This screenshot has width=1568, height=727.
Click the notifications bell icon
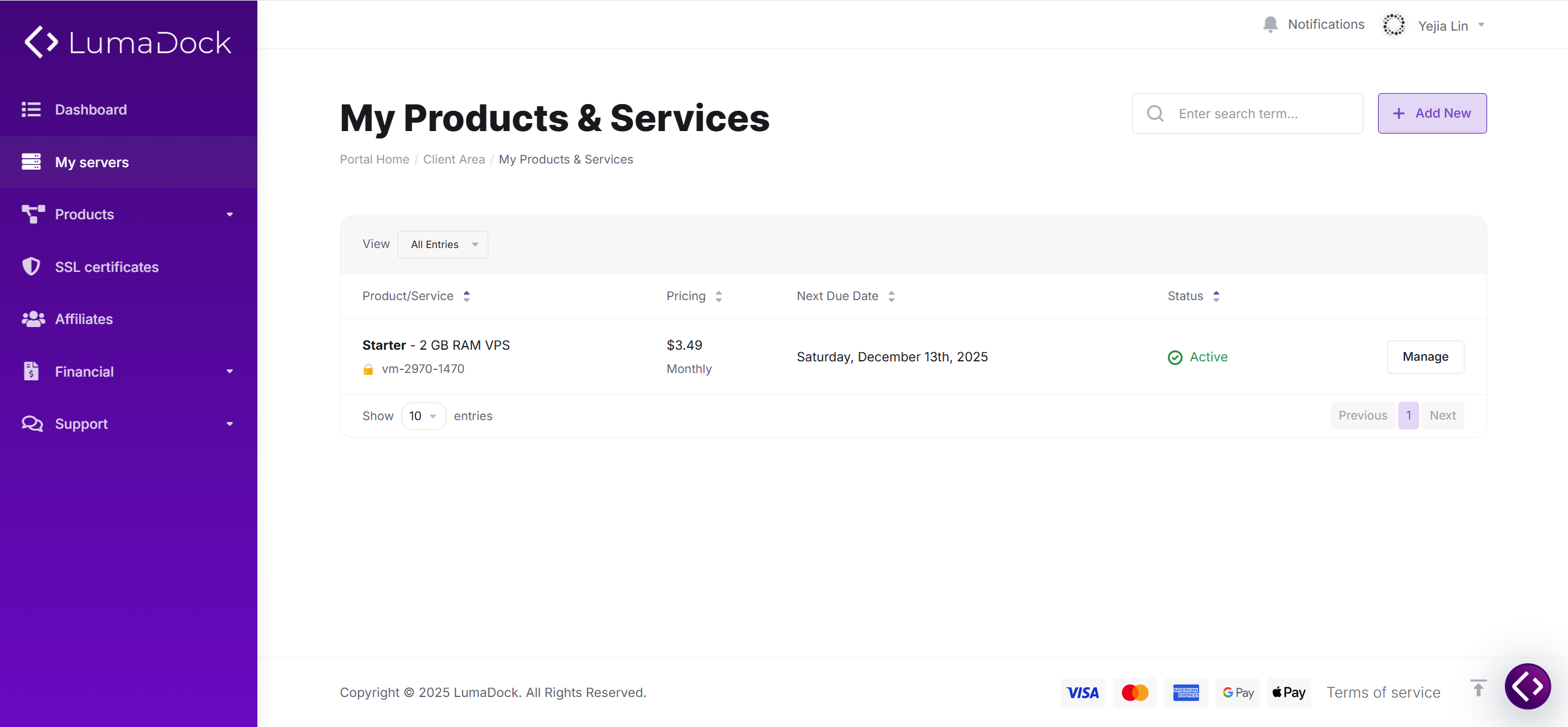tap(1270, 24)
